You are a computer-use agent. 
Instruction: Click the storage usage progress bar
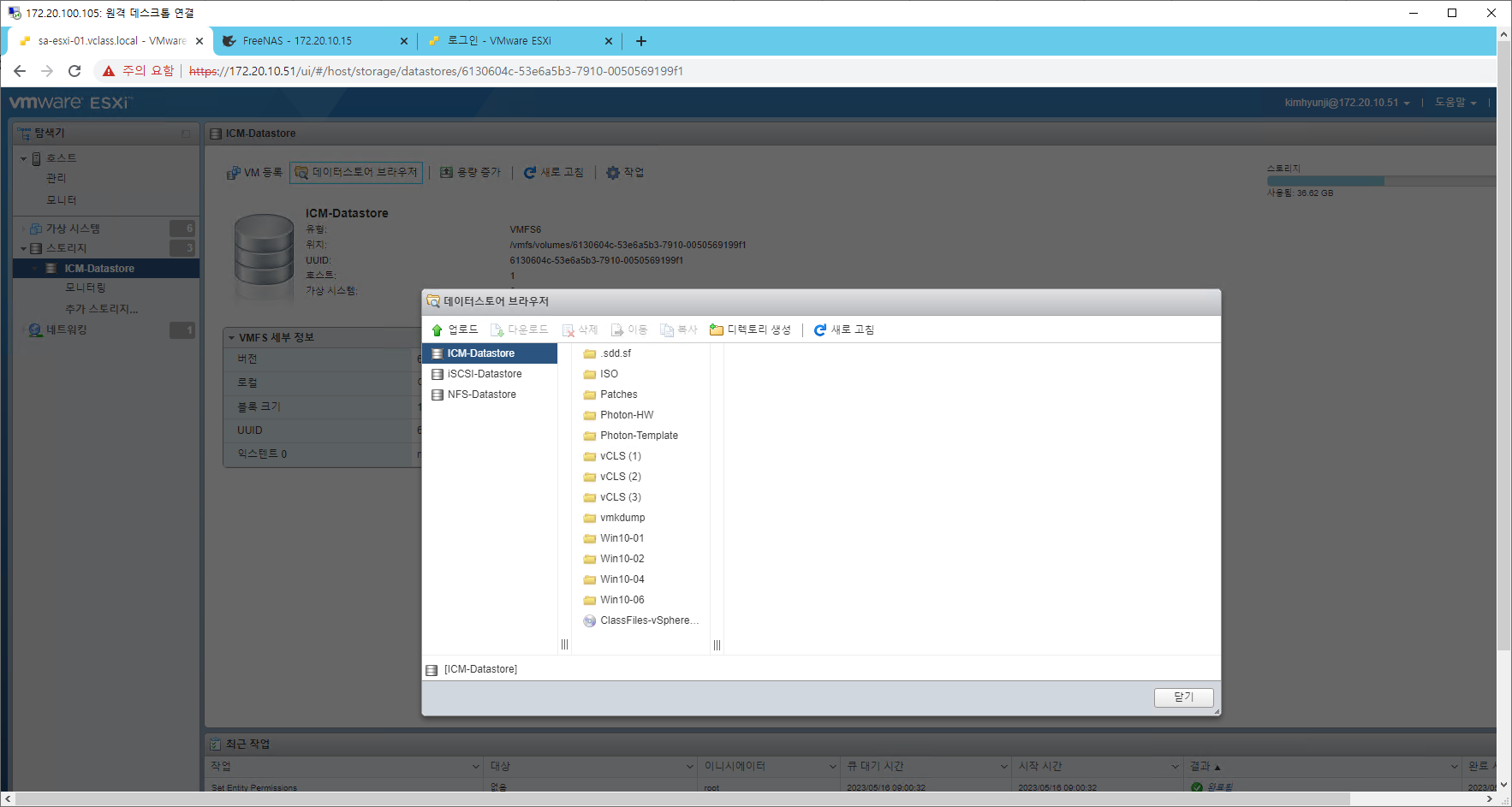1381,181
